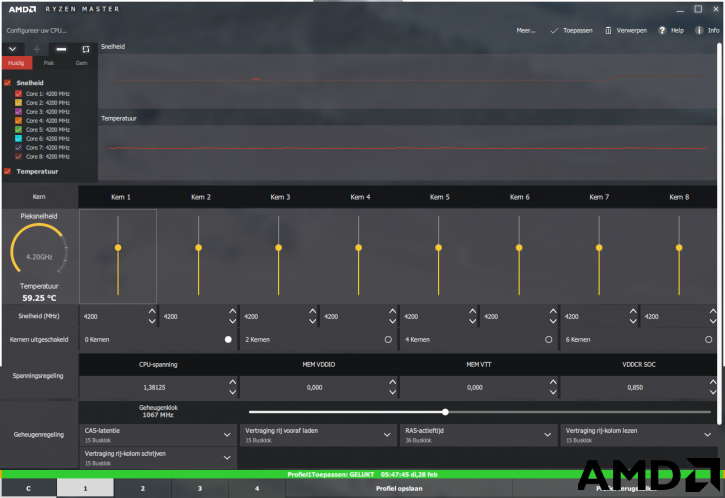Select 6 Kernen disabled radio button
This screenshot has width=725, height=498.
pyautogui.click(x=708, y=339)
